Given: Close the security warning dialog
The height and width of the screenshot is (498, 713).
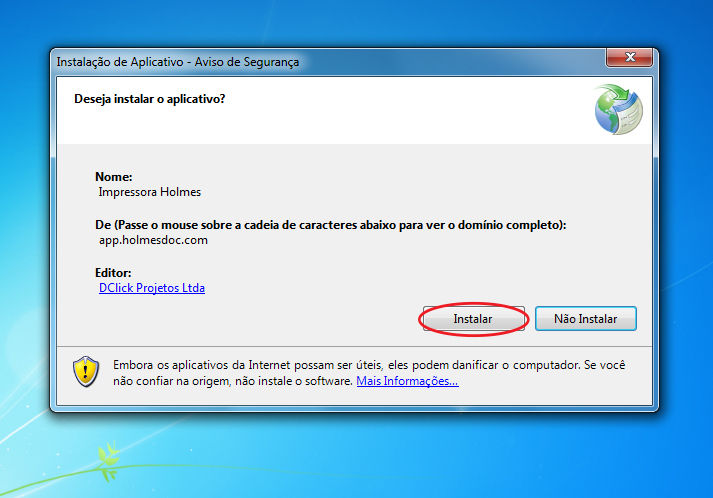Looking at the screenshot, I should tap(629, 57).
